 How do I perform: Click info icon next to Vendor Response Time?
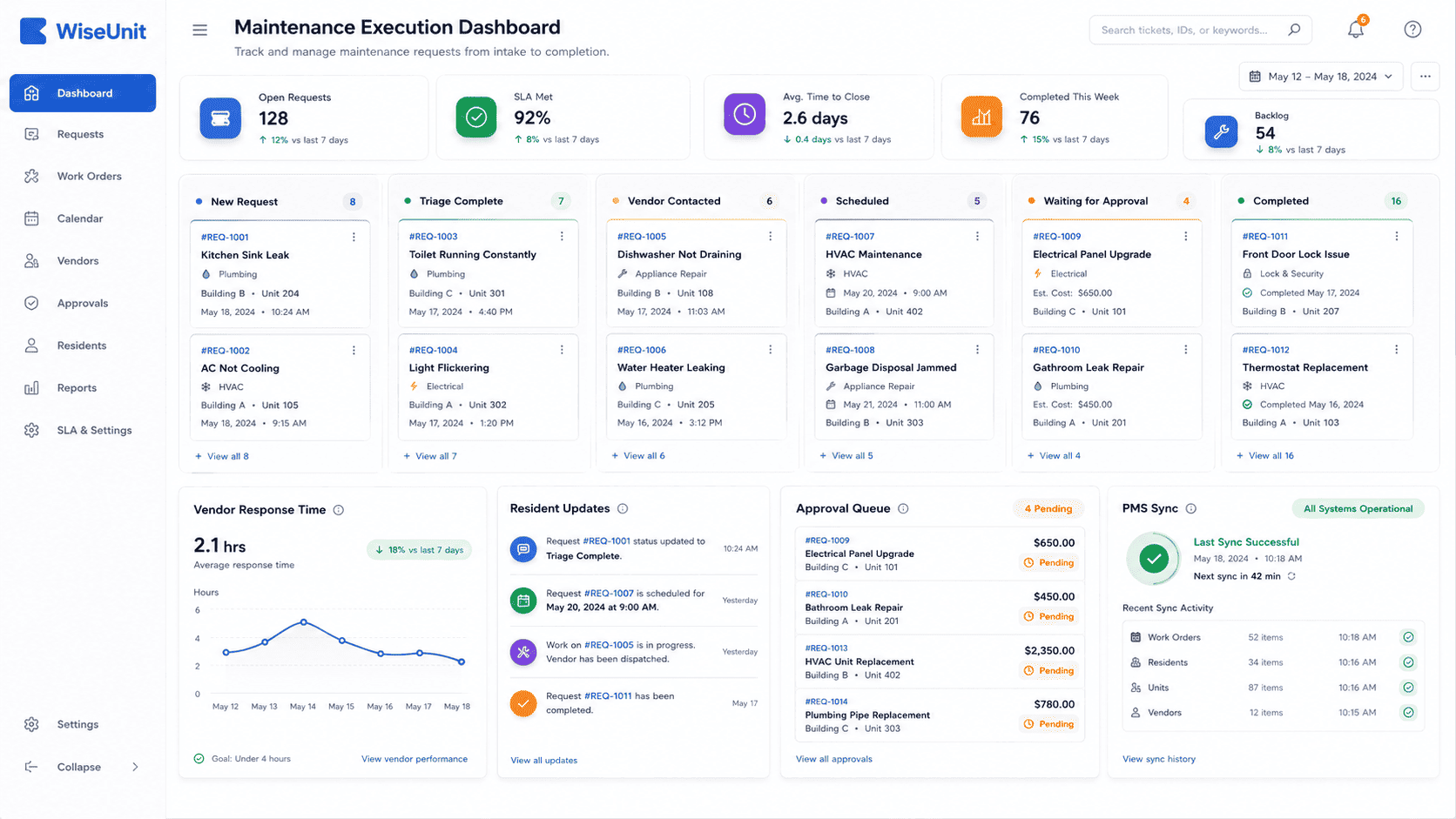(339, 510)
